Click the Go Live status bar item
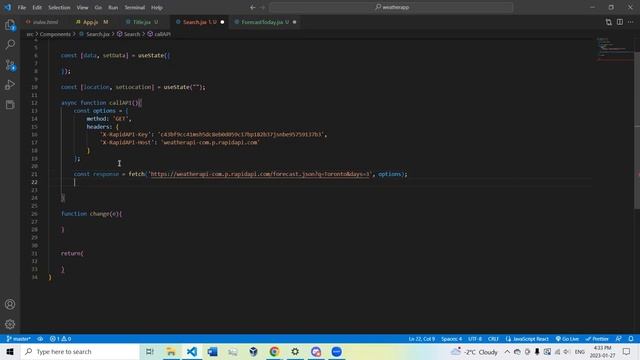 pyautogui.click(x=567, y=339)
